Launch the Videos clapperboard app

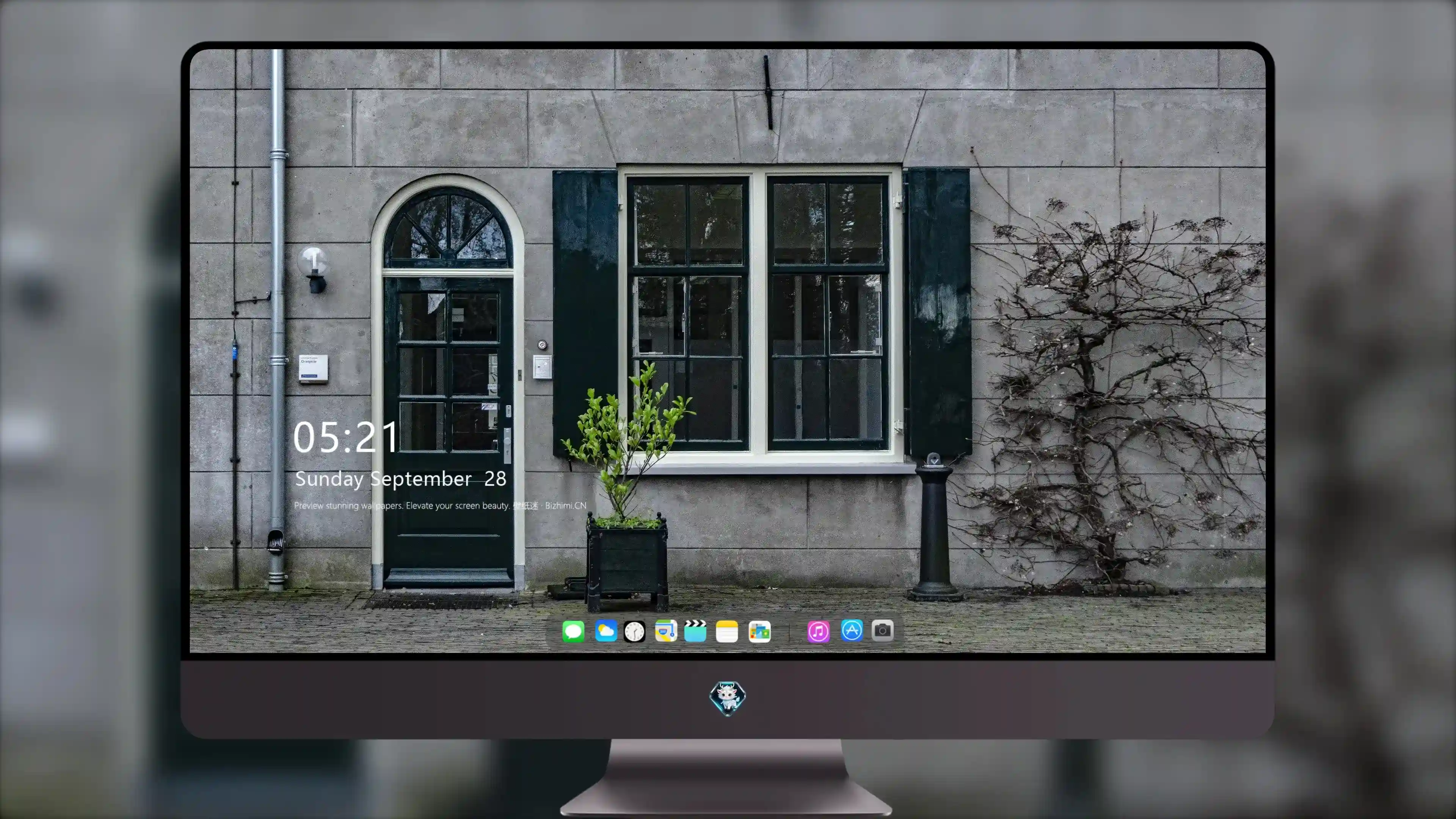pyautogui.click(x=695, y=631)
